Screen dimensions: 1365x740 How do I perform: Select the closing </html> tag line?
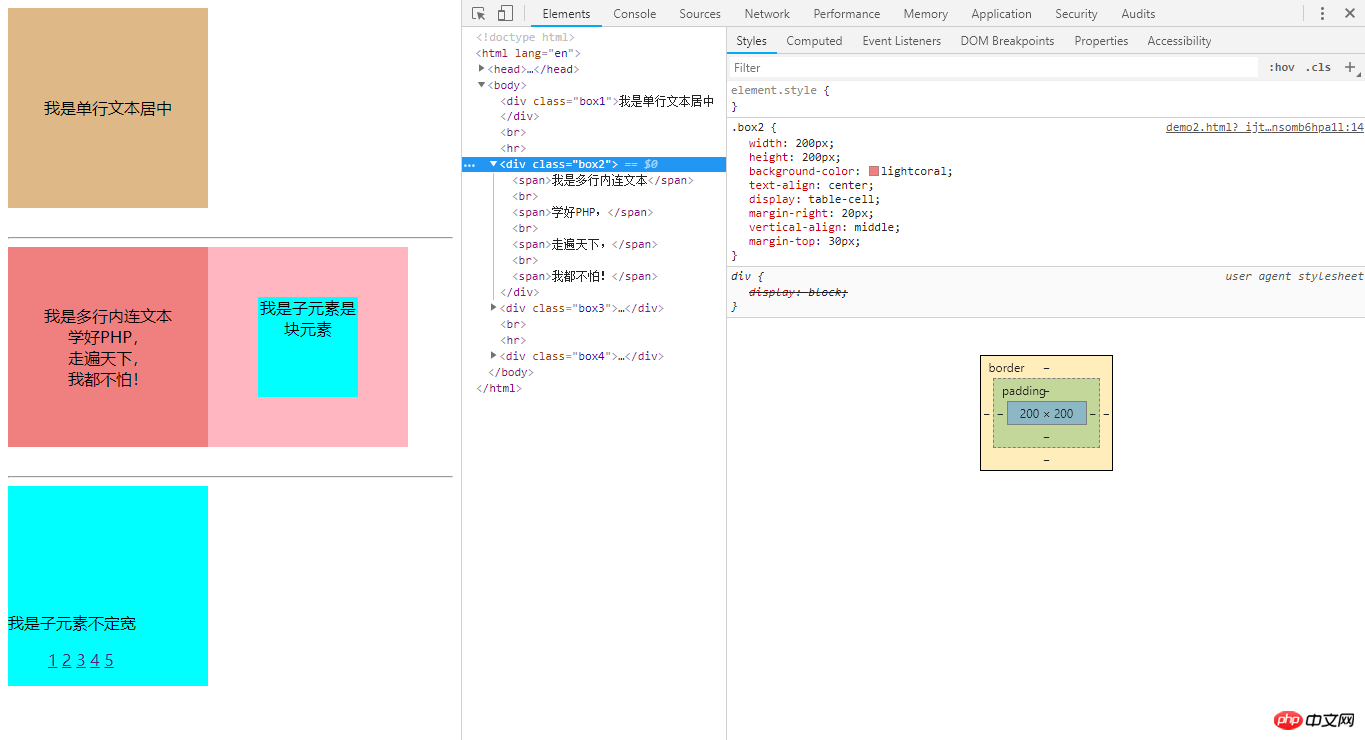coord(499,388)
